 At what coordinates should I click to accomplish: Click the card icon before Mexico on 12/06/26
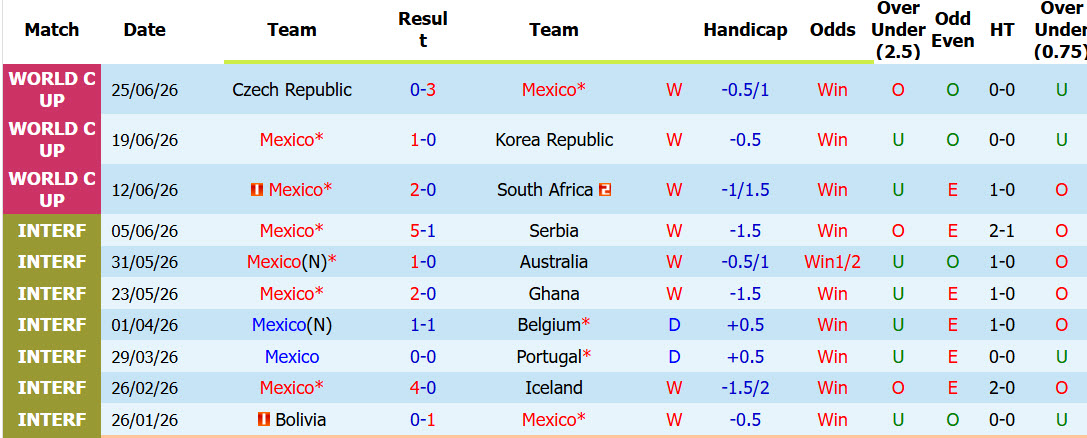[x=257, y=189]
